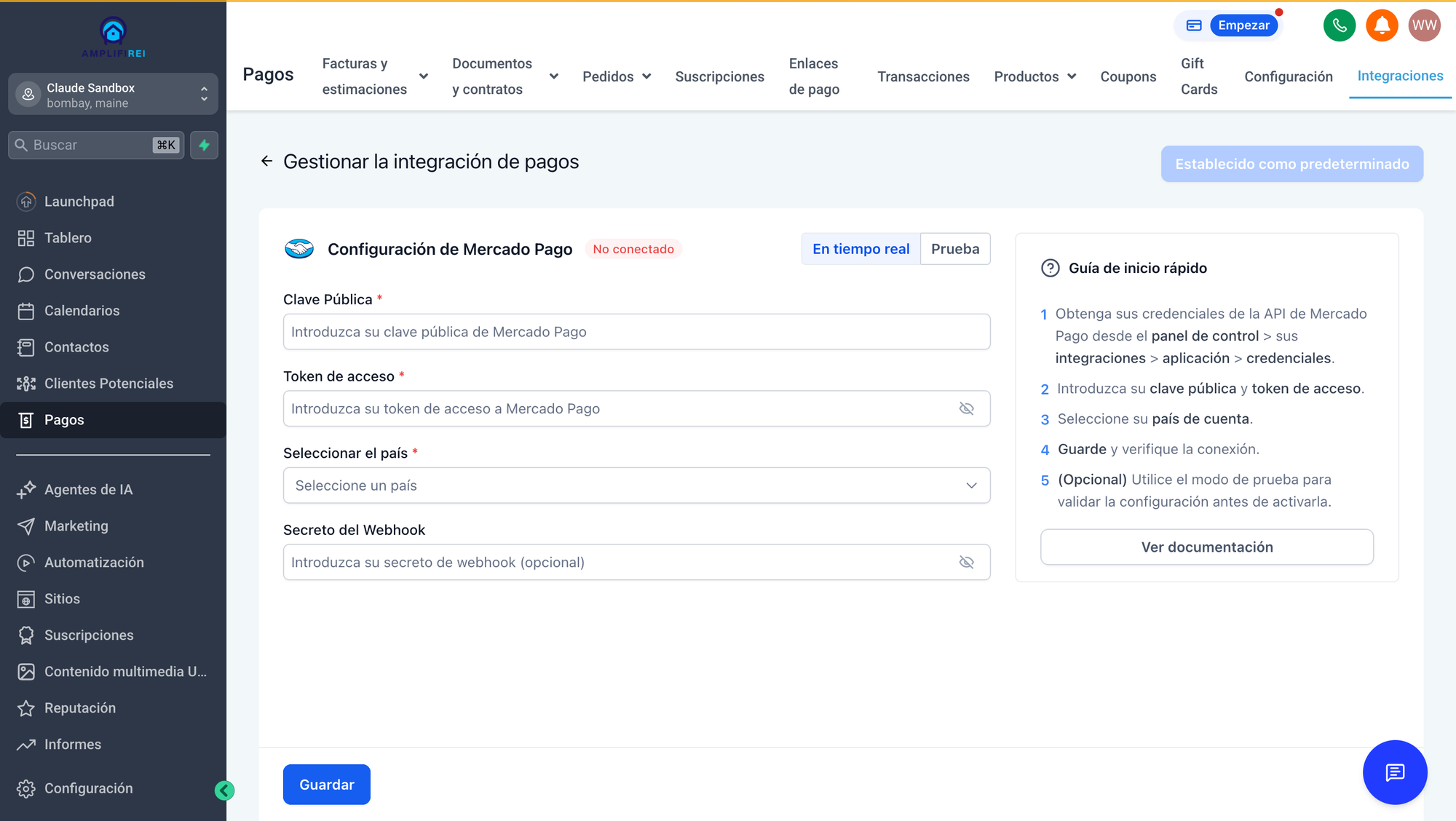
Task: Expand Documentos y contratos menu
Action: (x=505, y=76)
